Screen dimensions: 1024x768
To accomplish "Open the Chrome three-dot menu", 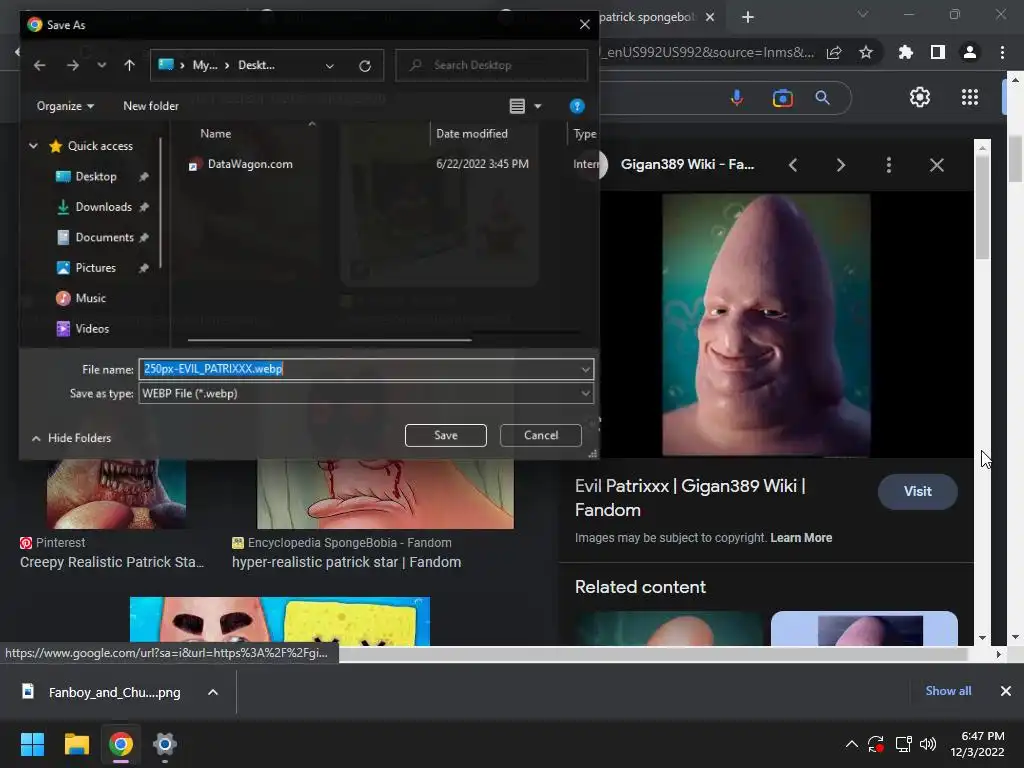I will pyautogui.click(x=1002, y=52).
